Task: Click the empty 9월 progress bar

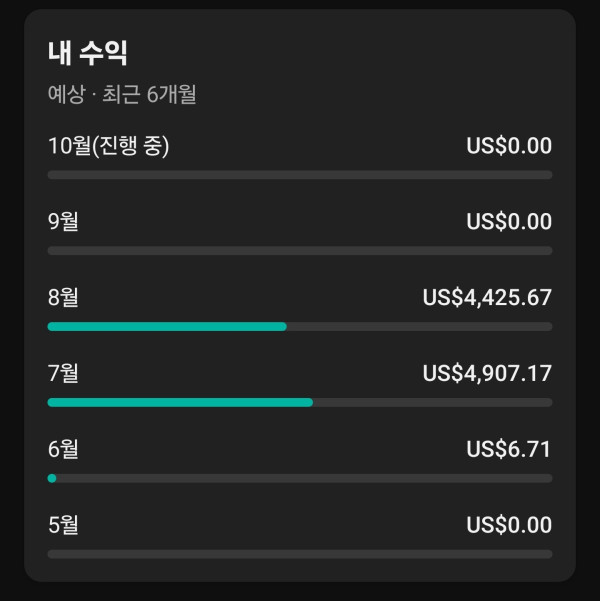Action: point(300,250)
